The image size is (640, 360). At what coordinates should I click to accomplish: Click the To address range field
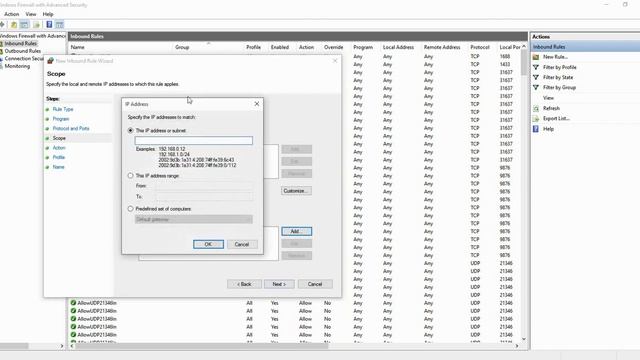(204, 197)
